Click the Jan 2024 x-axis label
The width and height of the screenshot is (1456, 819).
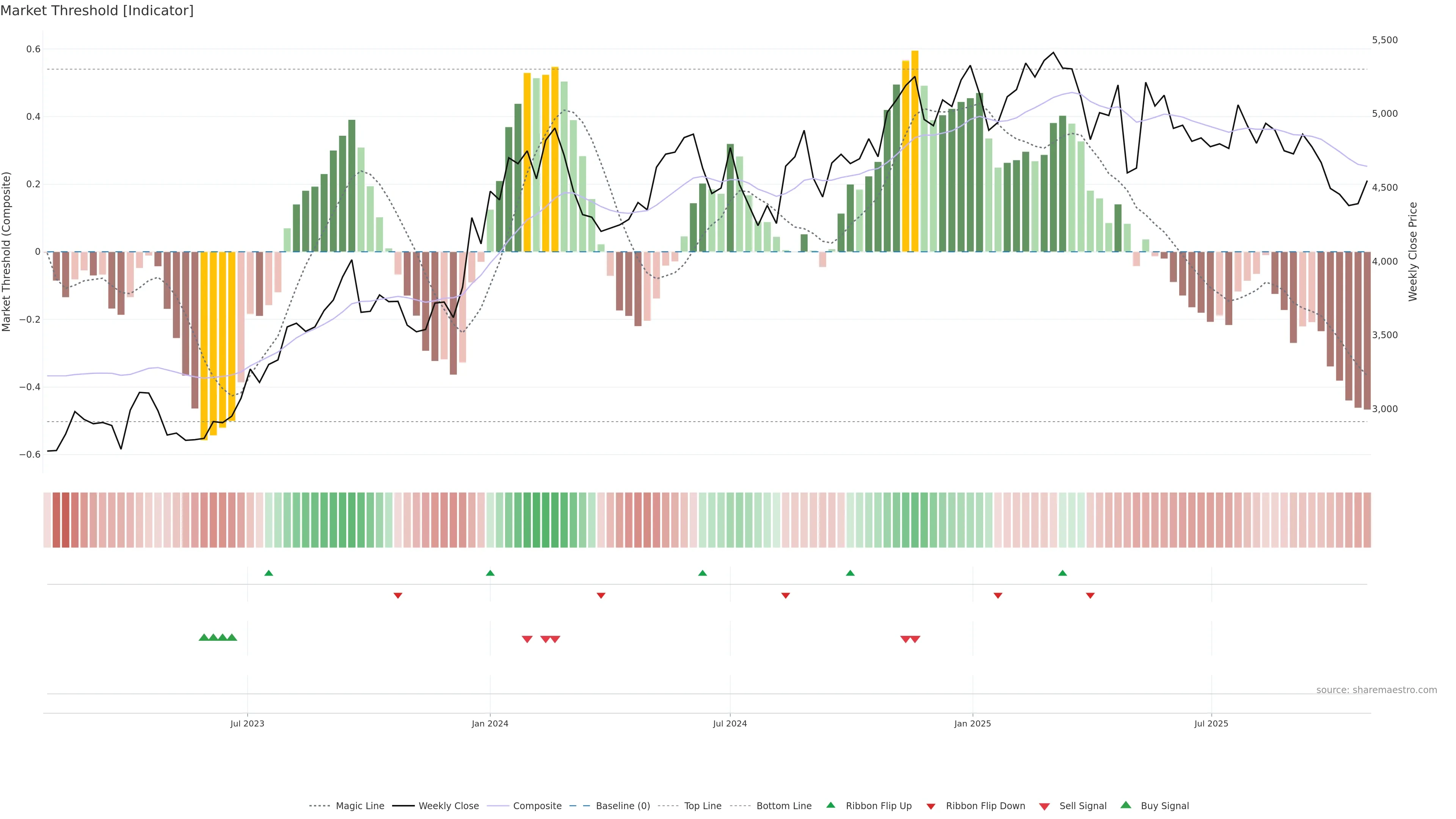(490, 723)
